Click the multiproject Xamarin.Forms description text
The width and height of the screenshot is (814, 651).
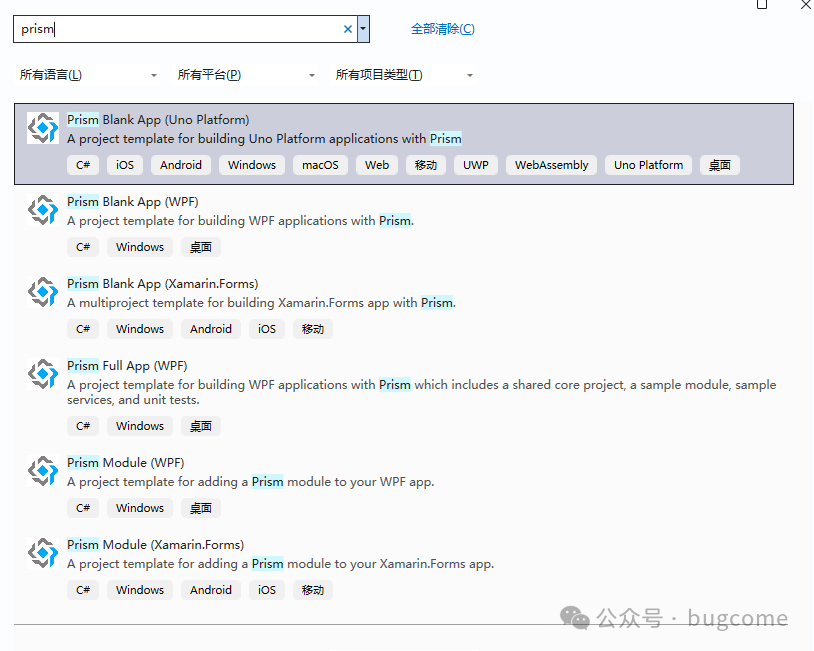point(261,303)
